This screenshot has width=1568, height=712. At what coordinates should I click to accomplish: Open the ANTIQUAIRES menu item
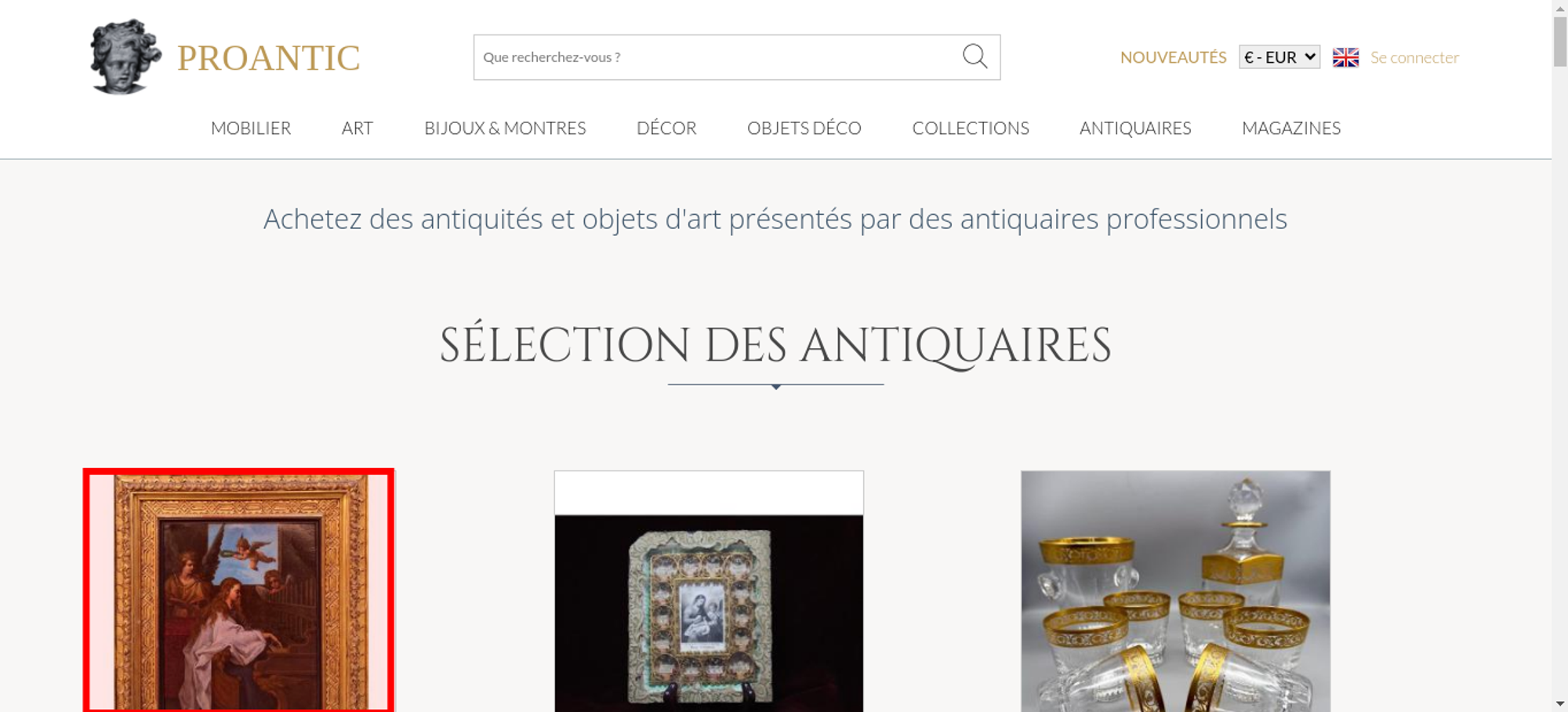click(x=1135, y=128)
